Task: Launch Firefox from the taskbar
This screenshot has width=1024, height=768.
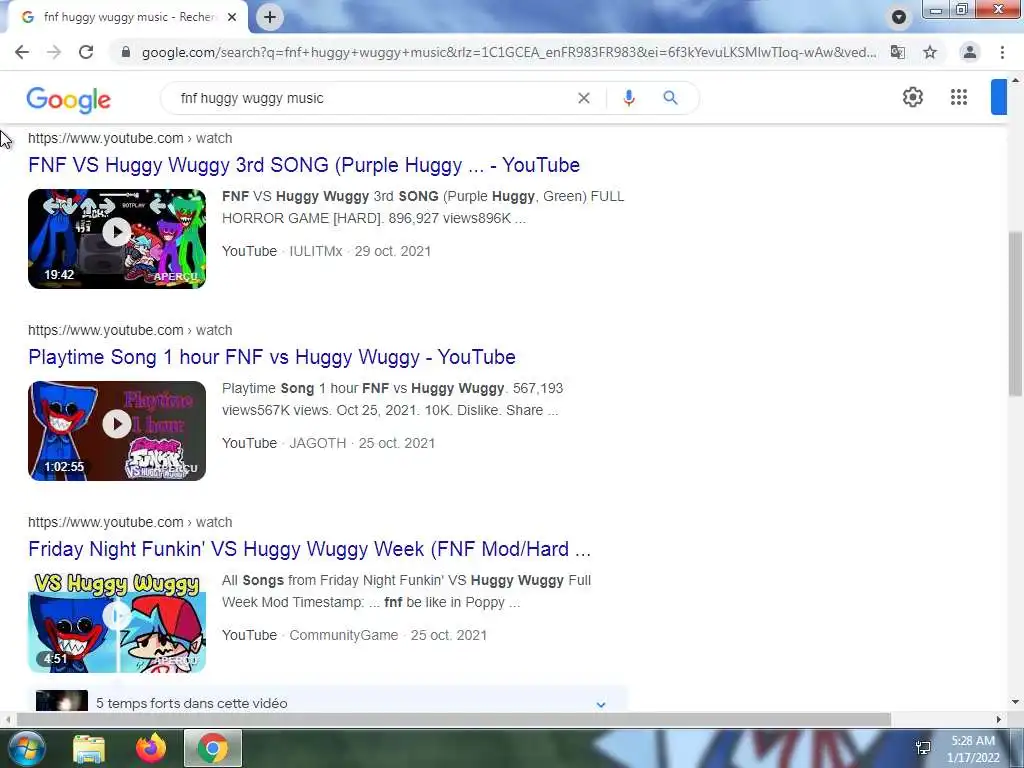Action: tap(151, 748)
